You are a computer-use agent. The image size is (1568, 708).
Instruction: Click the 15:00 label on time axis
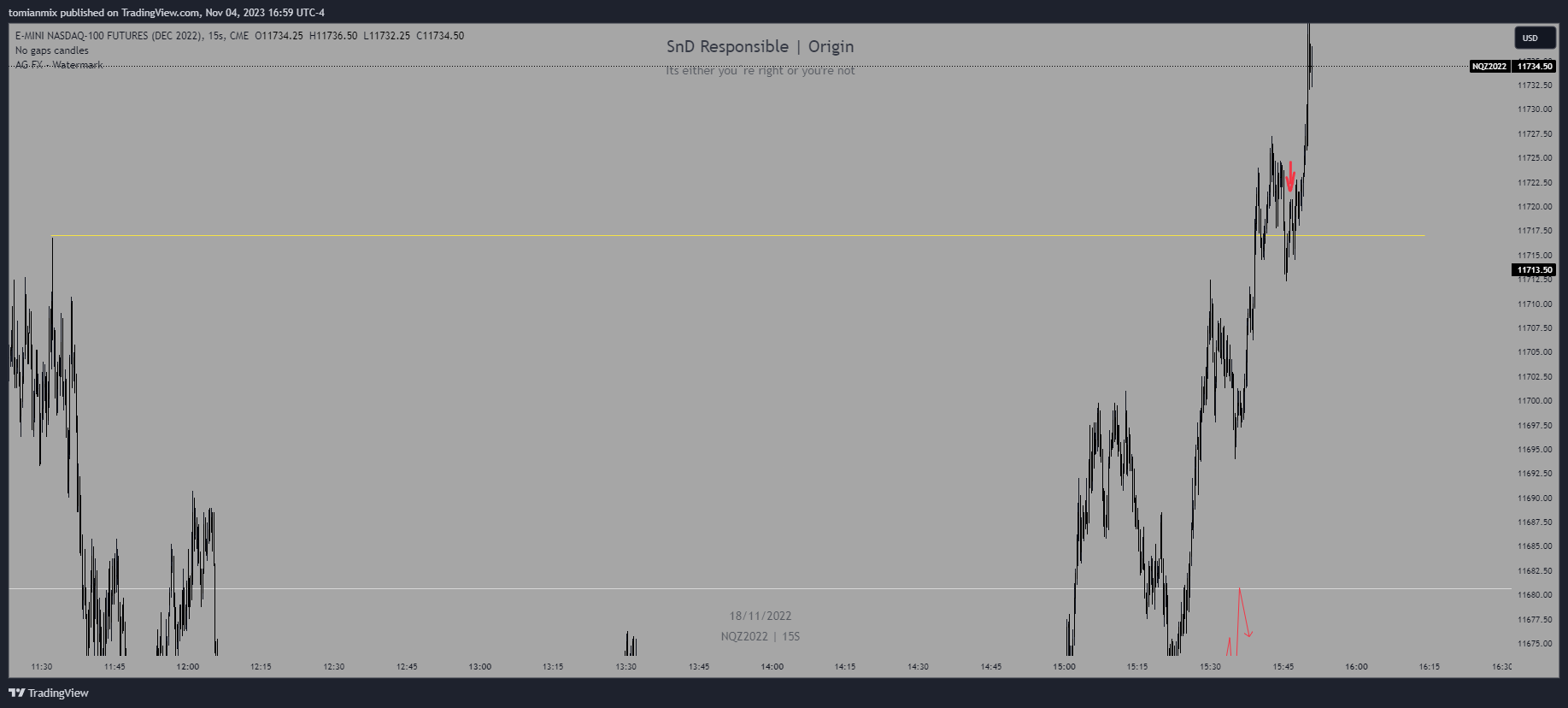click(x=1064, y=667)
